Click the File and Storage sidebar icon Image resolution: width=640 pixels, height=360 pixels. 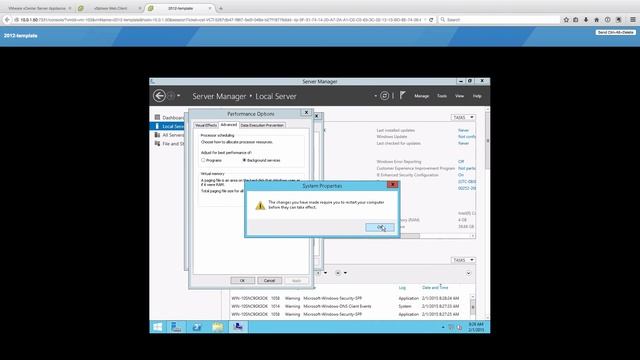(x=157, y=143)
